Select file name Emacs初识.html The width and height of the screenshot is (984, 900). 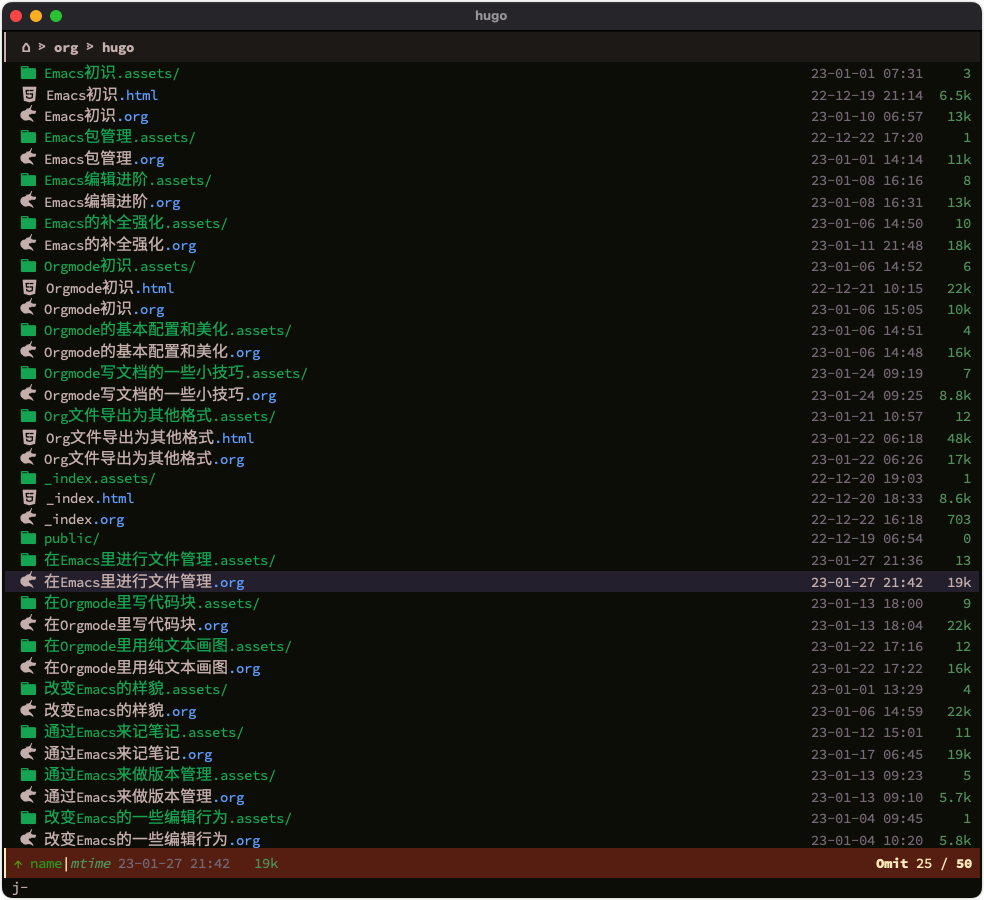pyautogui.click(x=102, y=95)
